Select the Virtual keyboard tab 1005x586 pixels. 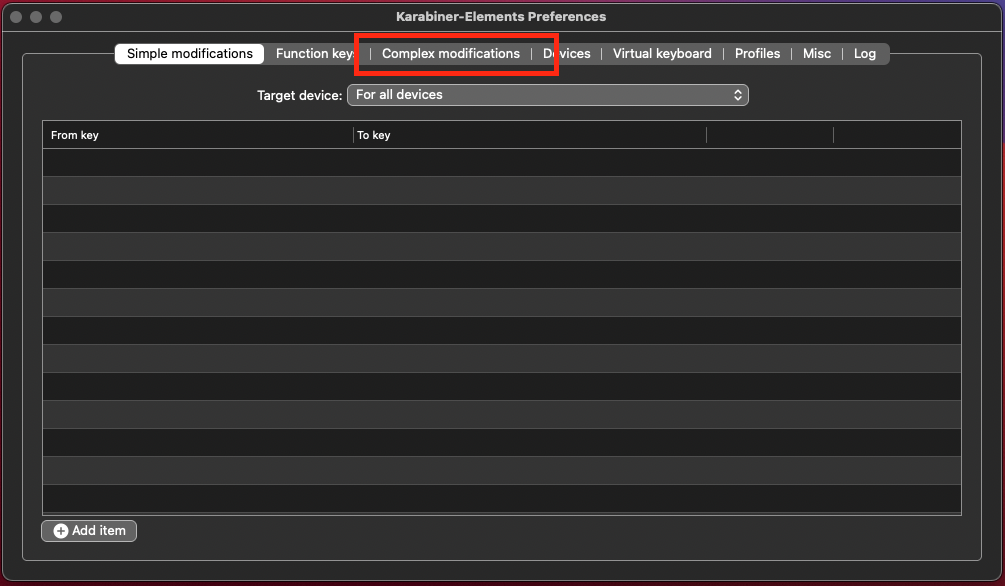661,54
